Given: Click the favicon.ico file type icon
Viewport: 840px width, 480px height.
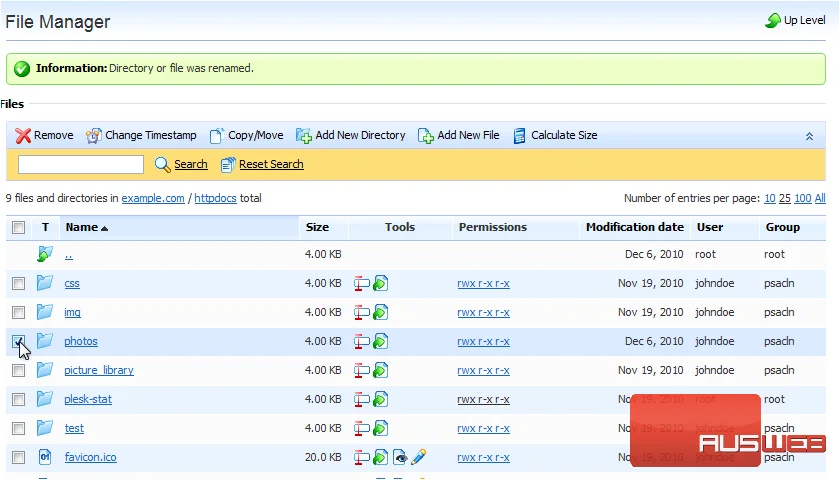Looking at the screenshot, I should 45,457.
